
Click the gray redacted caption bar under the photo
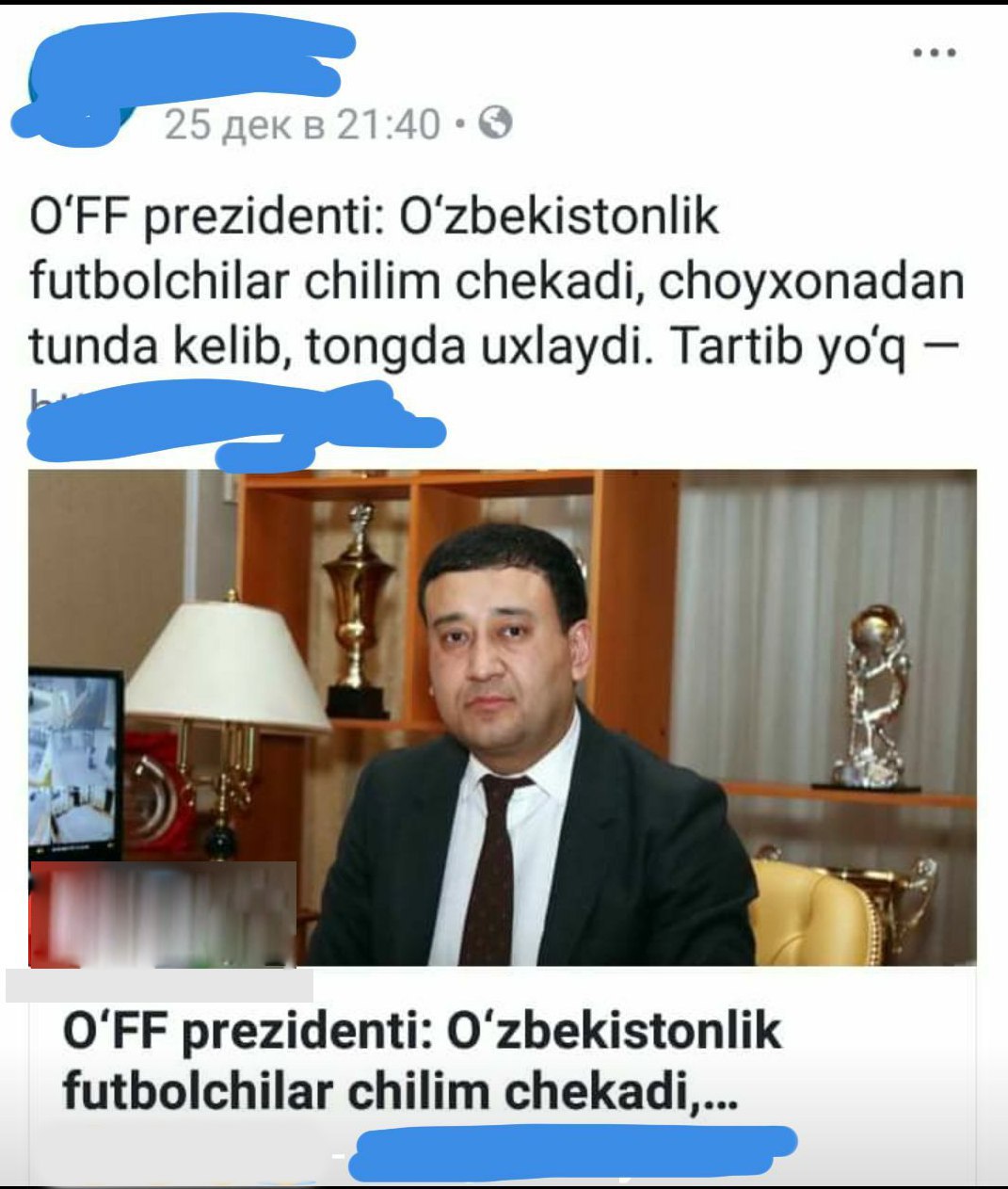(159, 984)
